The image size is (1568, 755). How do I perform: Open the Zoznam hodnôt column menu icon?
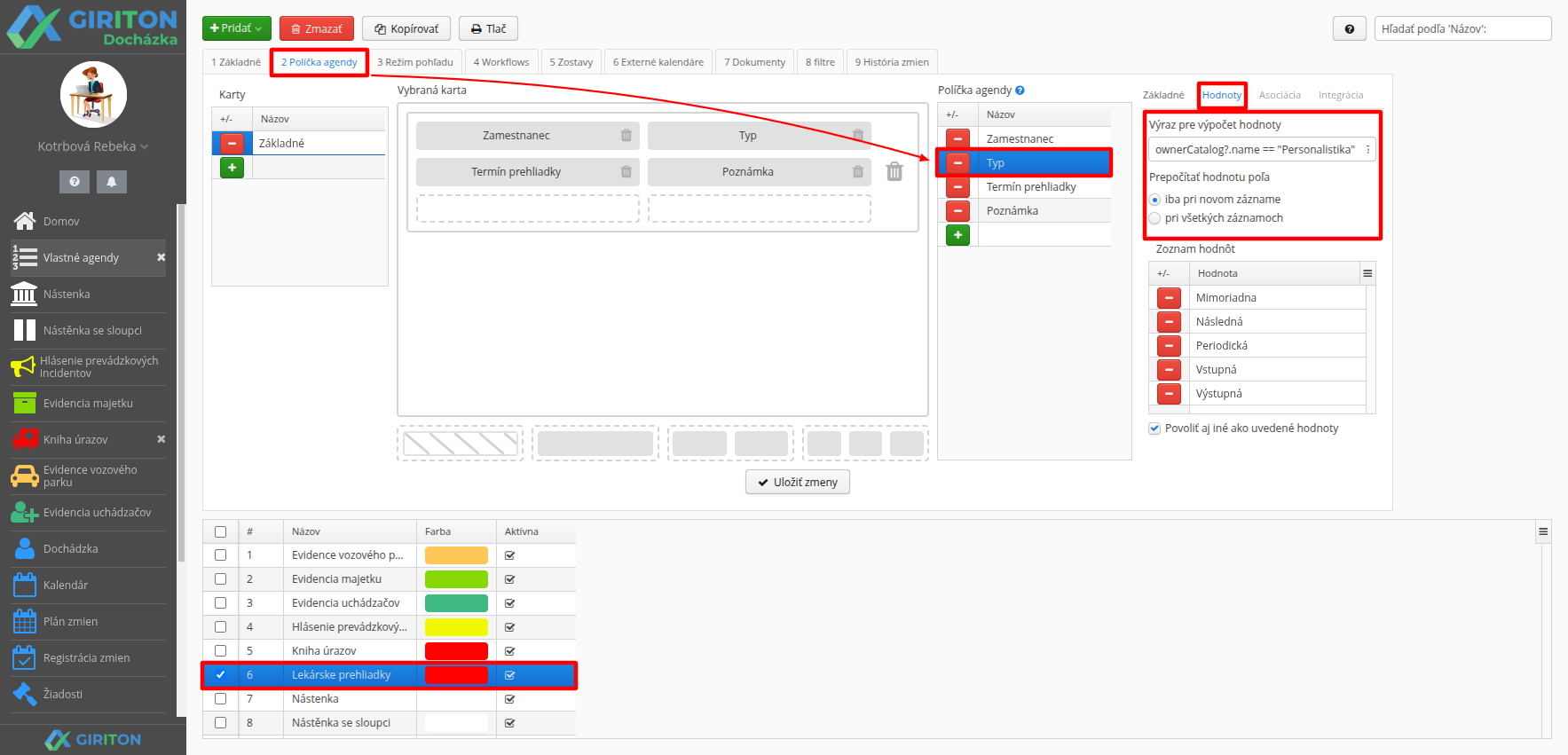(1367, 273)
